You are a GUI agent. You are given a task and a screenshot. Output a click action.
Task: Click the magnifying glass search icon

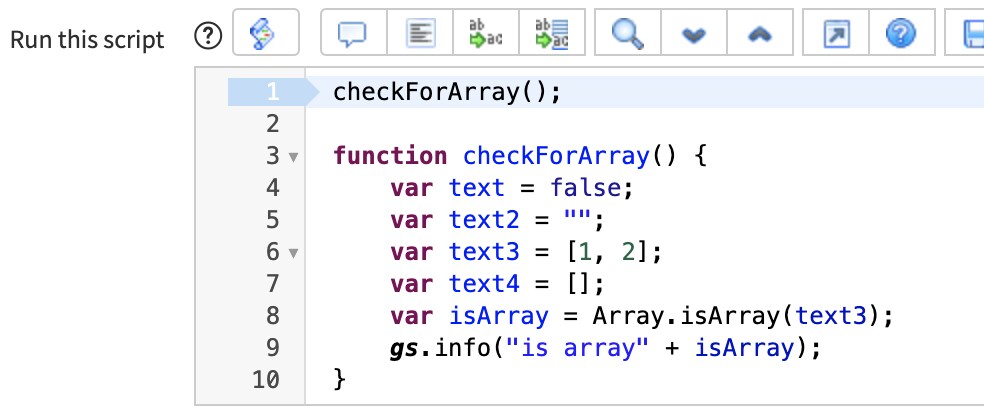point(627,37)
